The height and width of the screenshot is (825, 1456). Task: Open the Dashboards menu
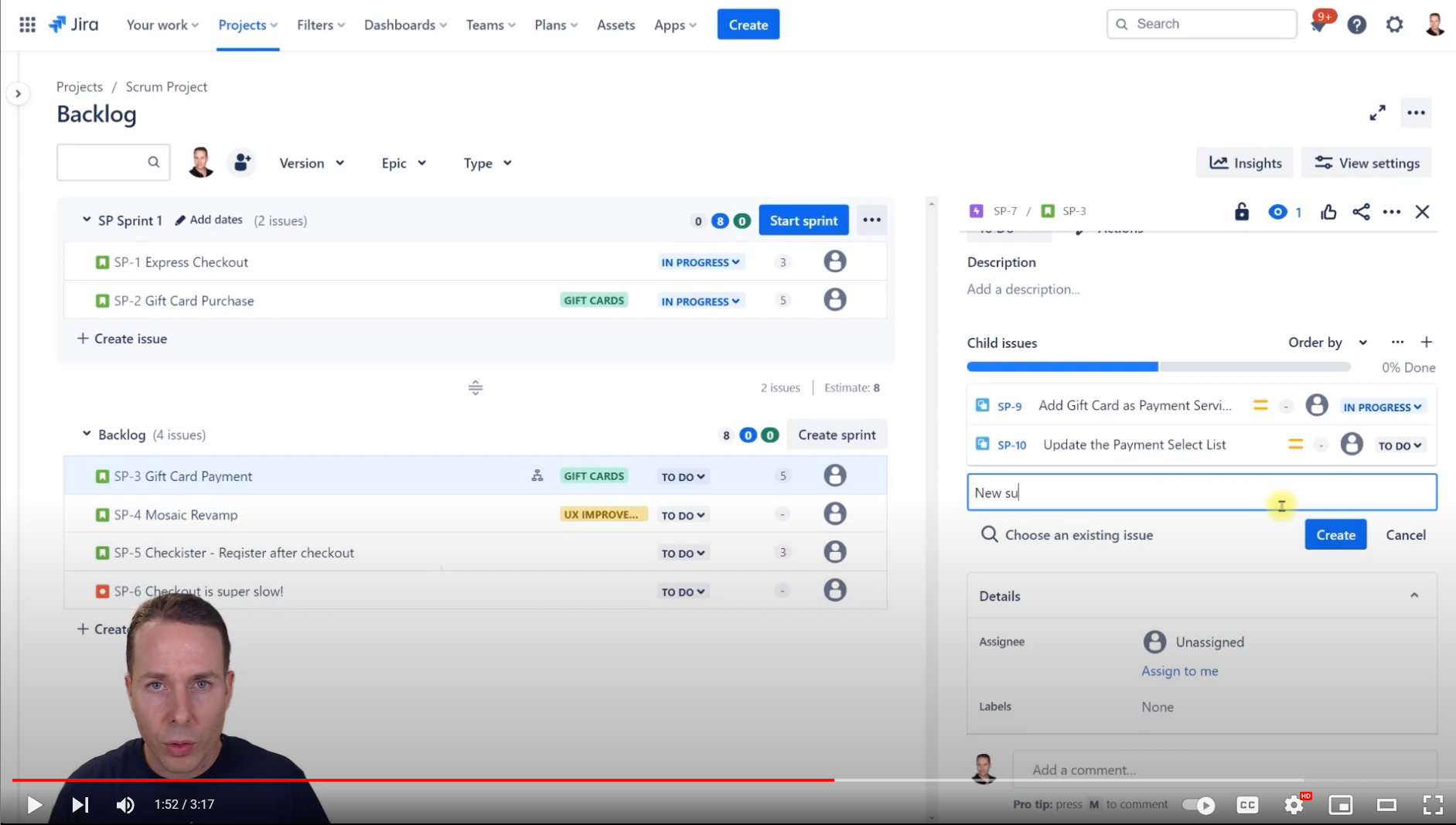(x=405, y=25)
